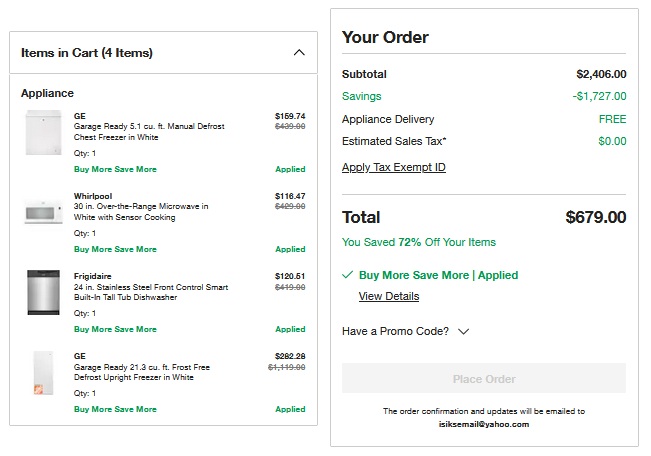Click the GE chest freezer thumbnail
The image size is (651, 456).
(44, 133)
